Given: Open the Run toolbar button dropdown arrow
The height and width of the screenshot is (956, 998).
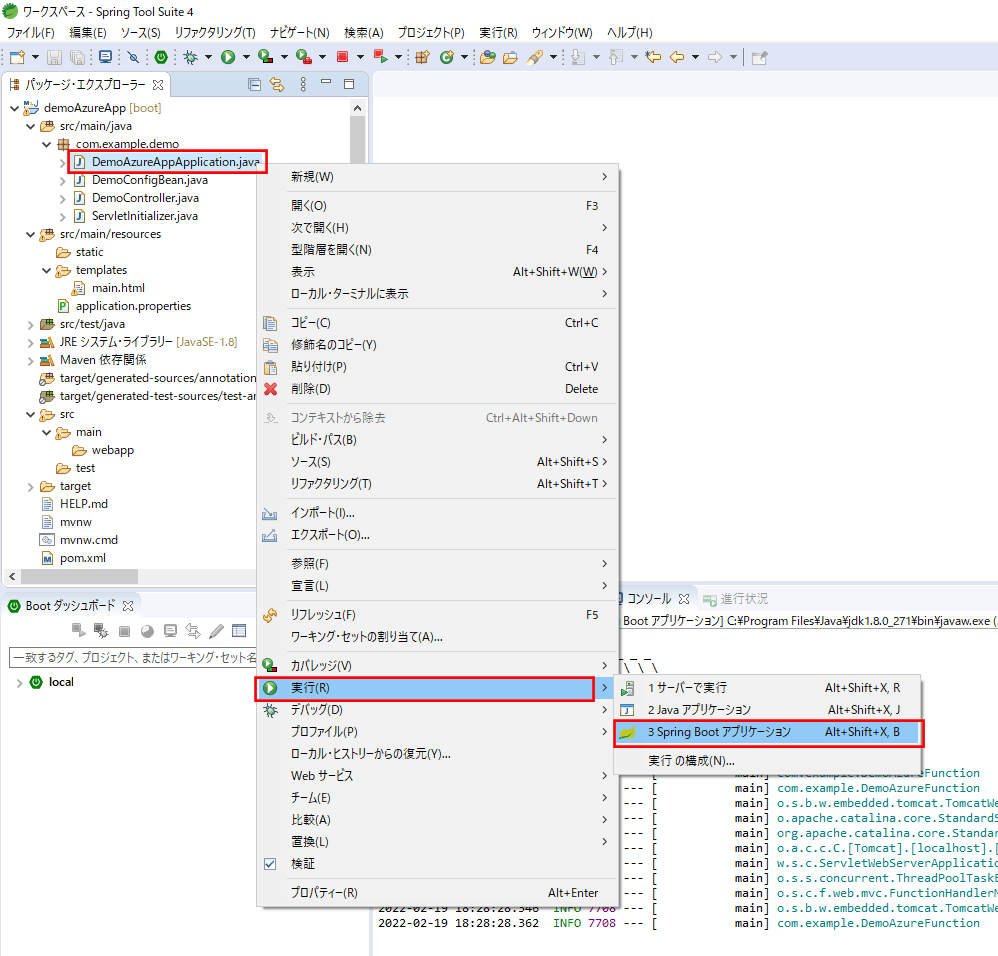Looking at the screenshot, I should point(246,57).
